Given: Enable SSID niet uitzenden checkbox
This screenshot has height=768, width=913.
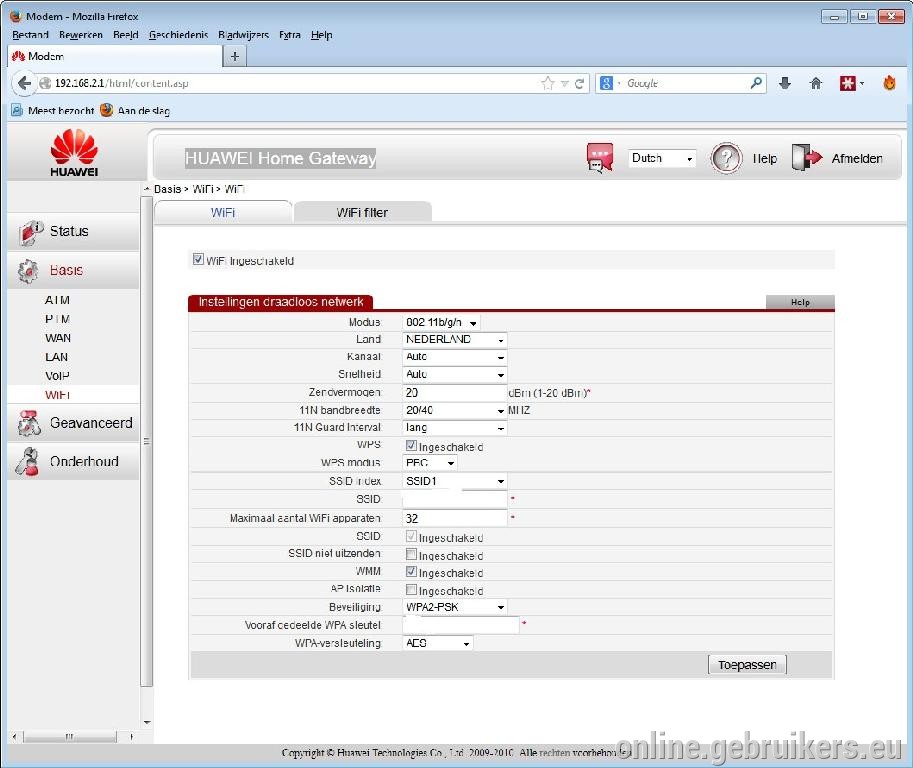Looking at the screenshot, I should tap(411, 554).
